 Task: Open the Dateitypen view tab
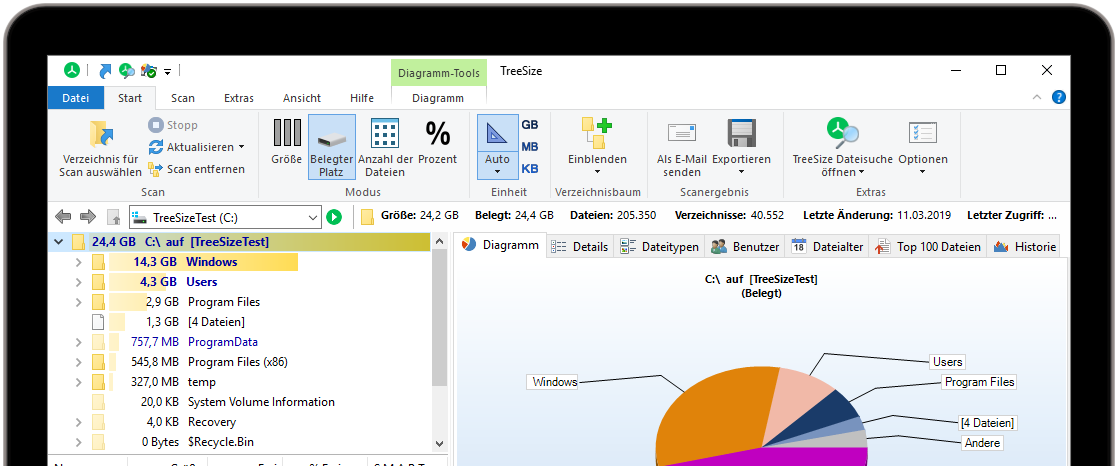click(659, 247)
